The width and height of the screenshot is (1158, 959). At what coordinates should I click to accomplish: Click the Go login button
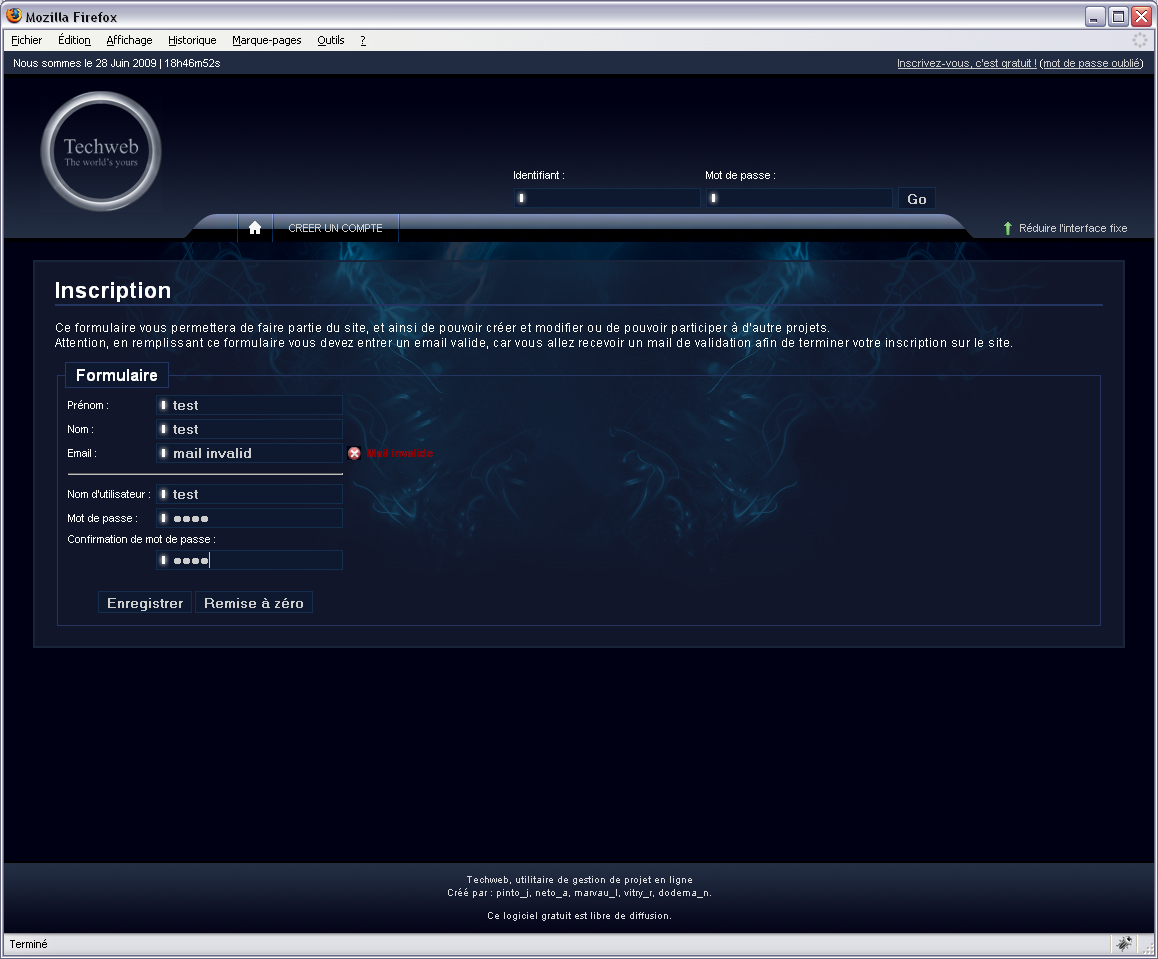click(916, 199)
